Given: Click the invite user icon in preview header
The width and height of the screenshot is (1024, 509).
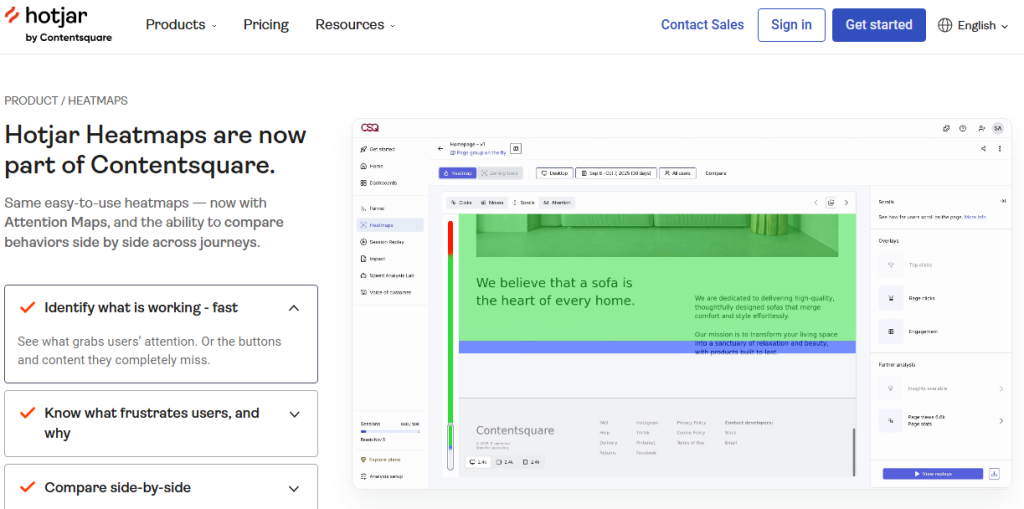Looking at the screenshot, I should click(x=980, y=128).
